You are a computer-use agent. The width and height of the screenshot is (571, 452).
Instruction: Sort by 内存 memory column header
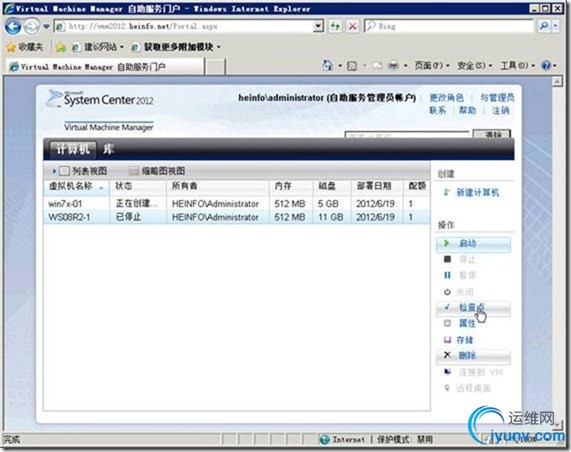(x=291, y=186)
